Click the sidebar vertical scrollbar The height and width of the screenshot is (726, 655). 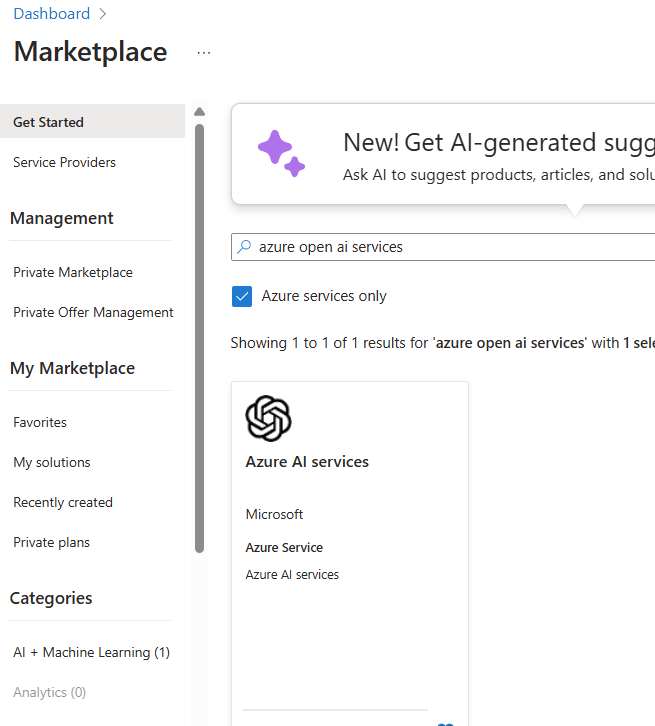tap(199, 340)
